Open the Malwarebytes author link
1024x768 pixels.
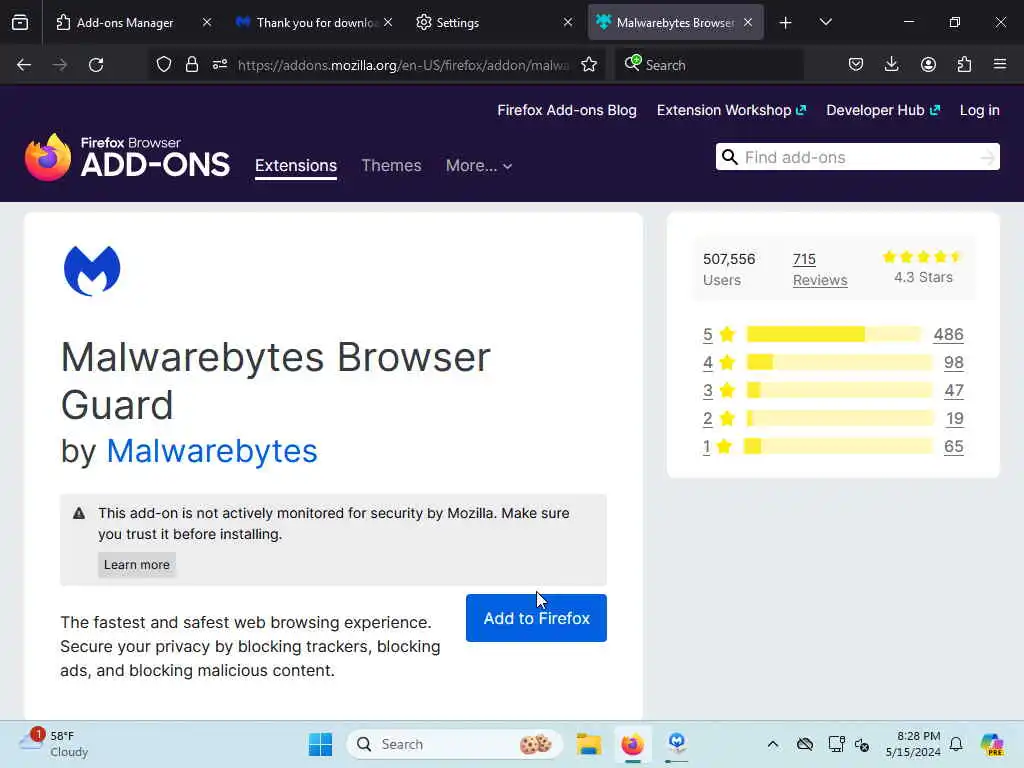pyautogui.click(x=212, y=451)
